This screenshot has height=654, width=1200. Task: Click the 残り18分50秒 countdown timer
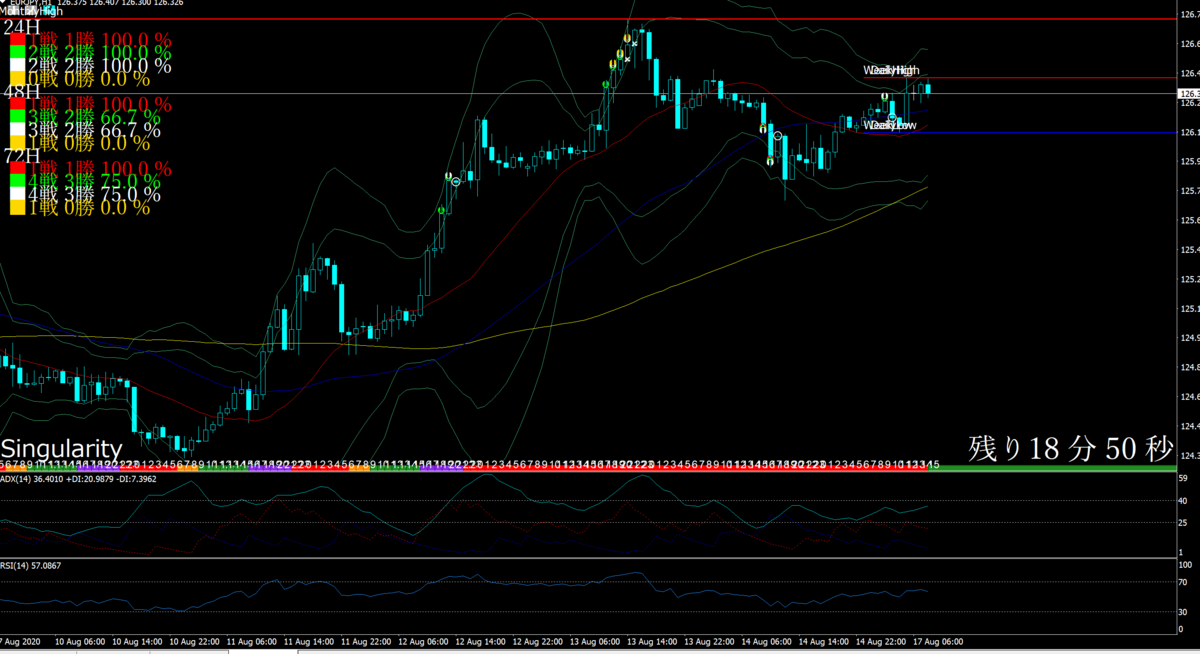1069,449
